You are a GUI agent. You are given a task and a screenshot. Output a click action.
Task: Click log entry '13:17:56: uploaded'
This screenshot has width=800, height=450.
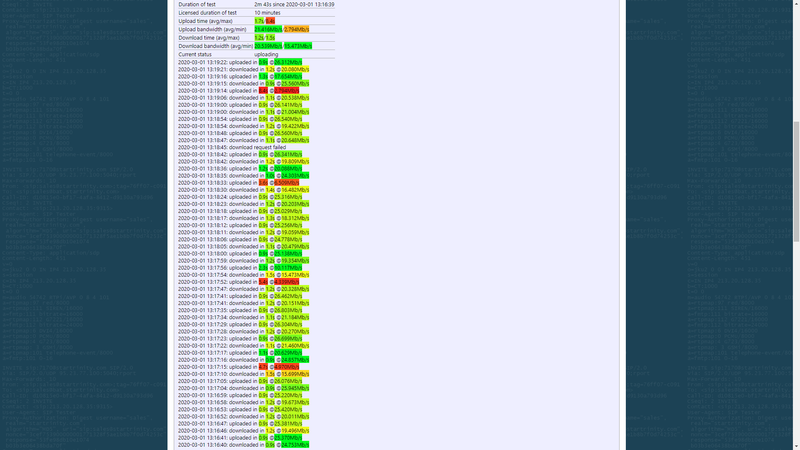[240, 268]
